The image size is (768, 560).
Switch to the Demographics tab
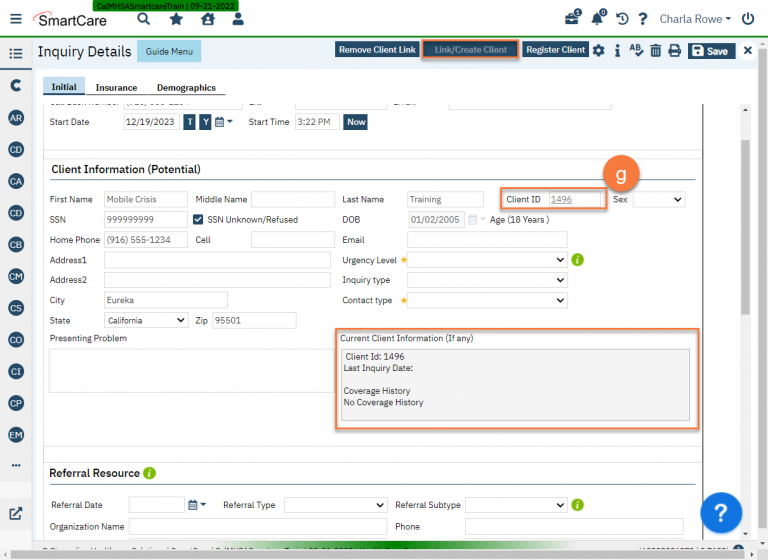pyautogui.click(x=186, y=88)
